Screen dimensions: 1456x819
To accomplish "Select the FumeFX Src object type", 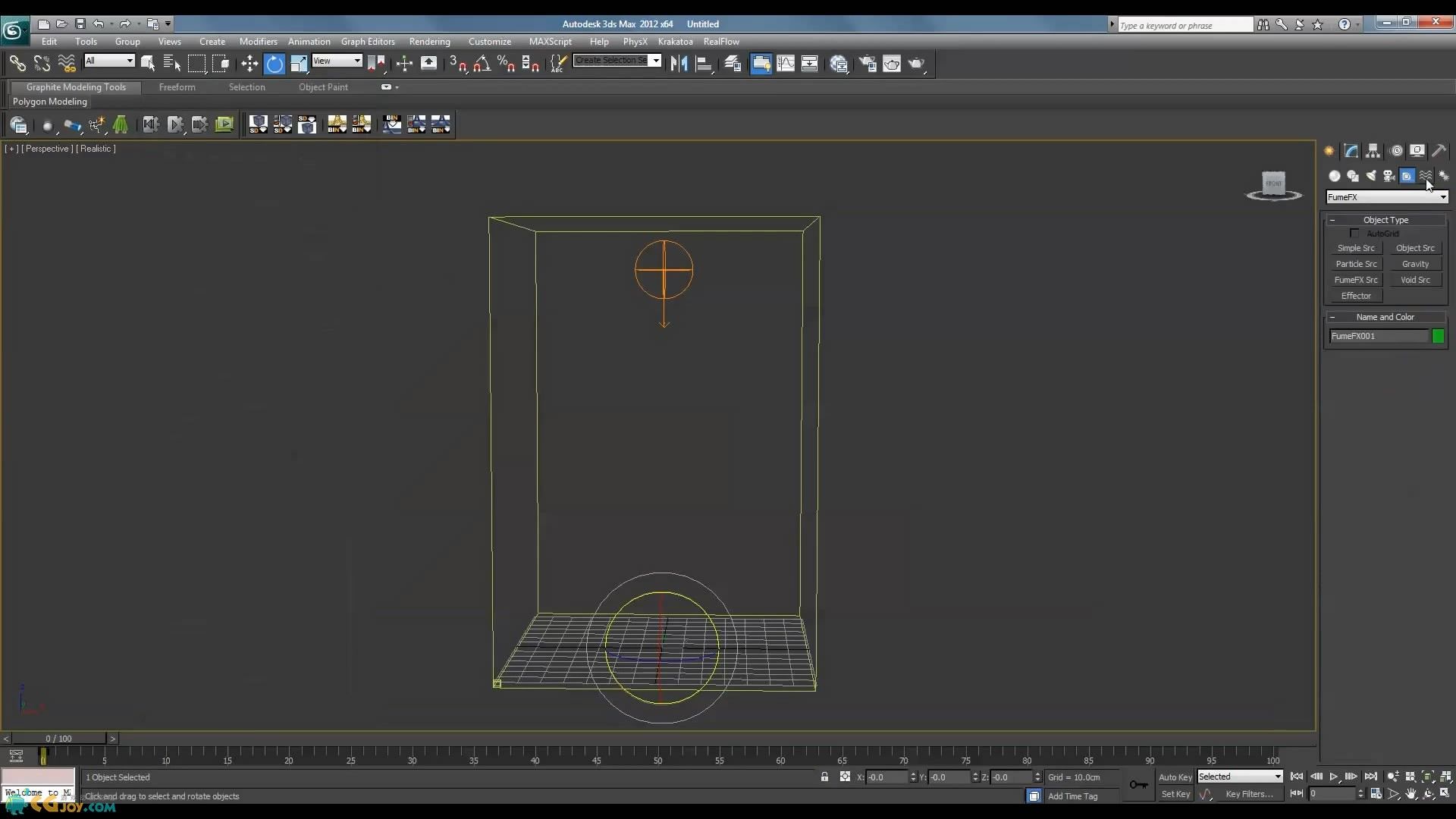I will point(1356,280).
